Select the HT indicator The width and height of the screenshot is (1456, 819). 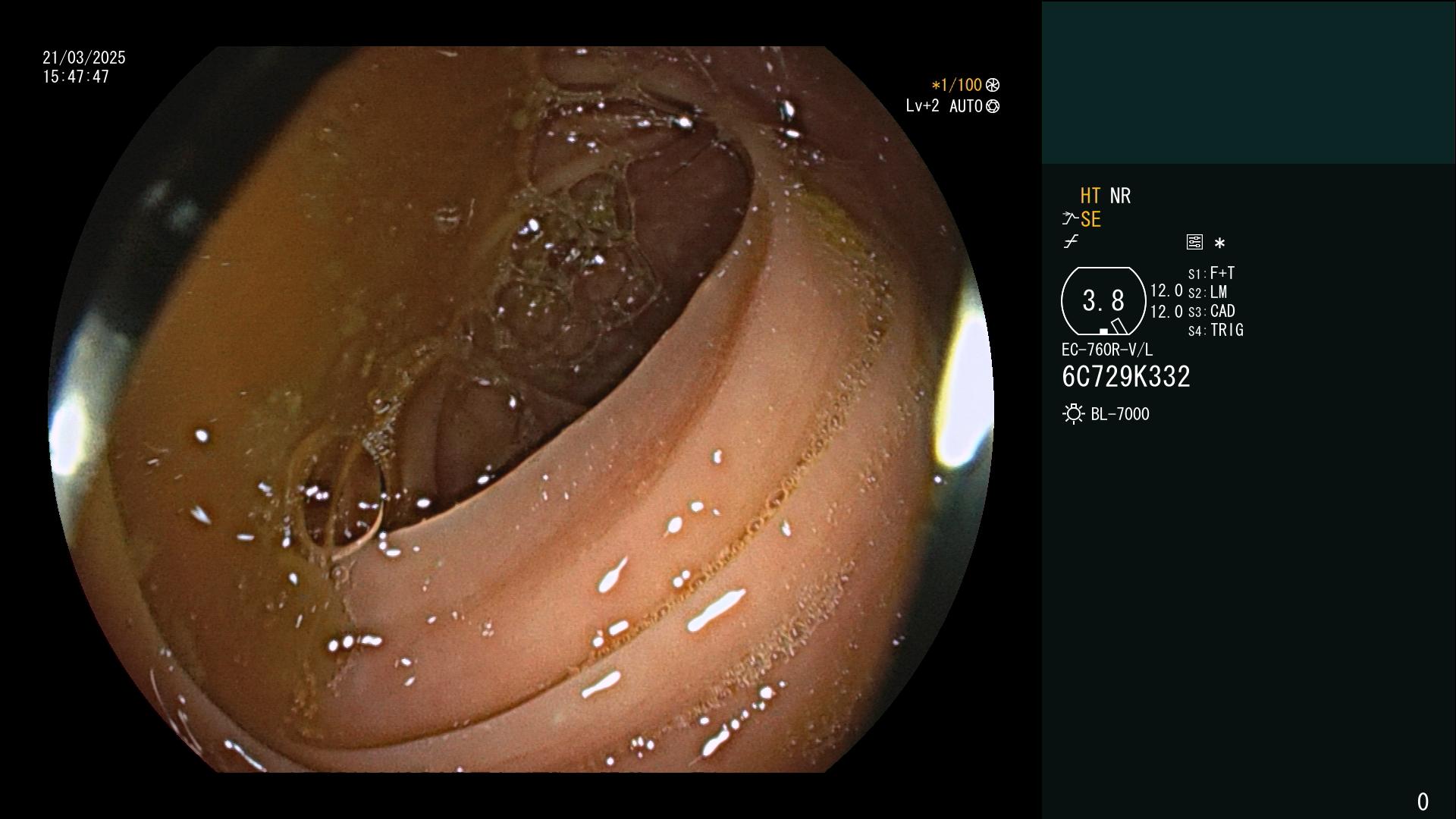pyautogui.click(x=1090, y=196)
